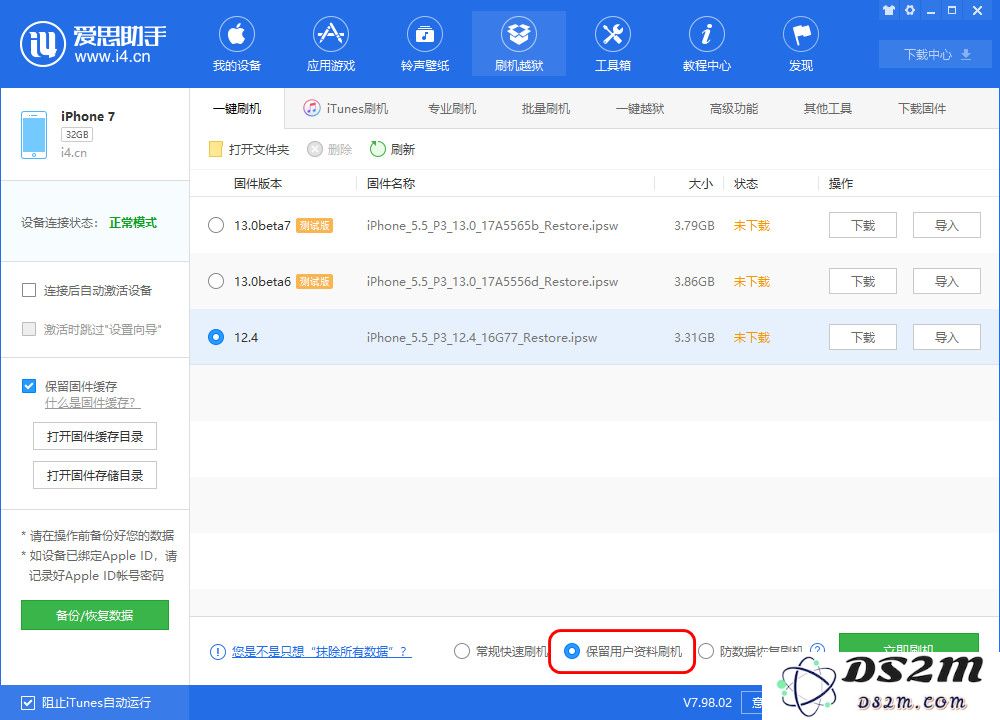Click the 状态 column header
The height and width of the screenshot is (720, 1000).
(x=746, y=184)
